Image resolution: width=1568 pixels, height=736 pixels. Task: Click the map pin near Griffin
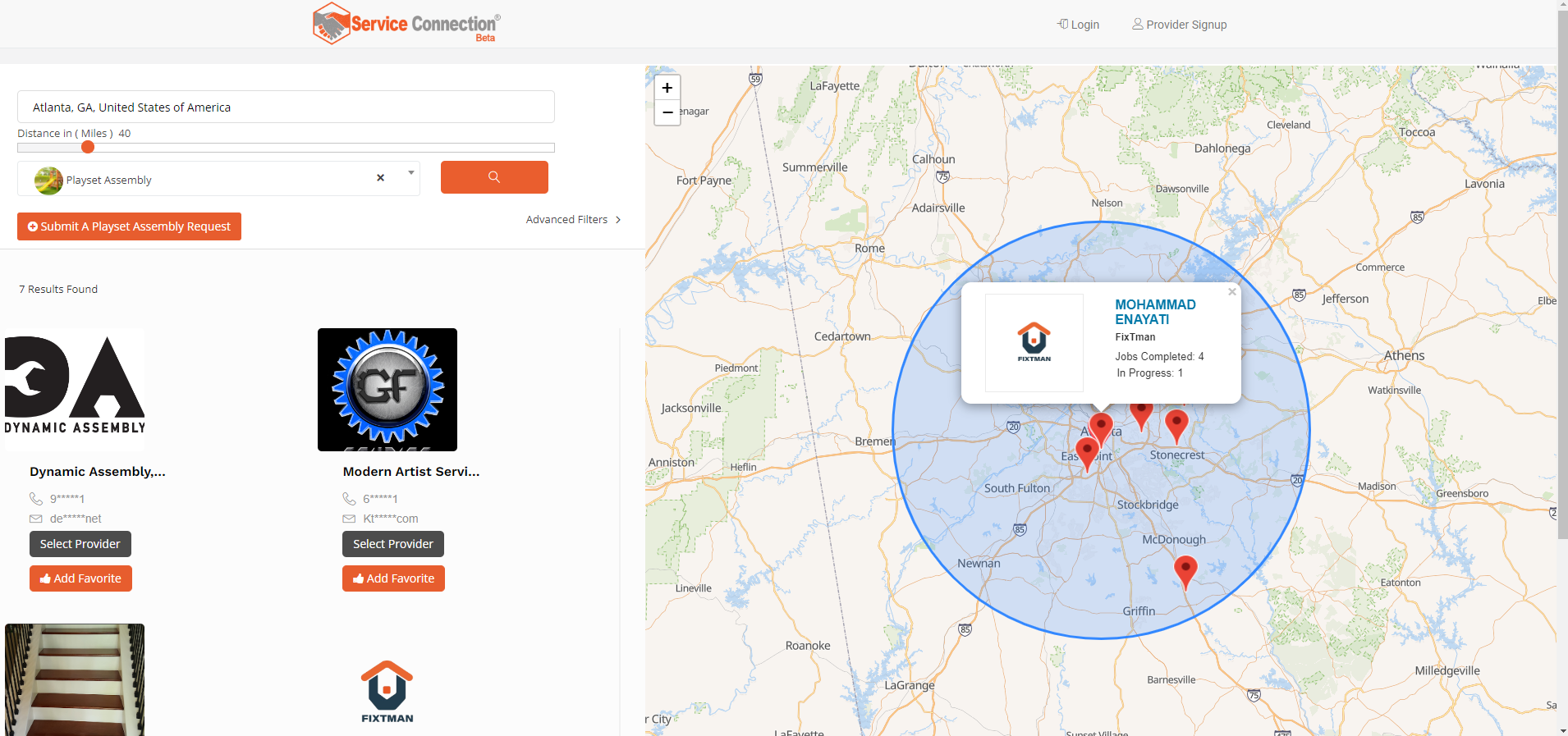1185,569
